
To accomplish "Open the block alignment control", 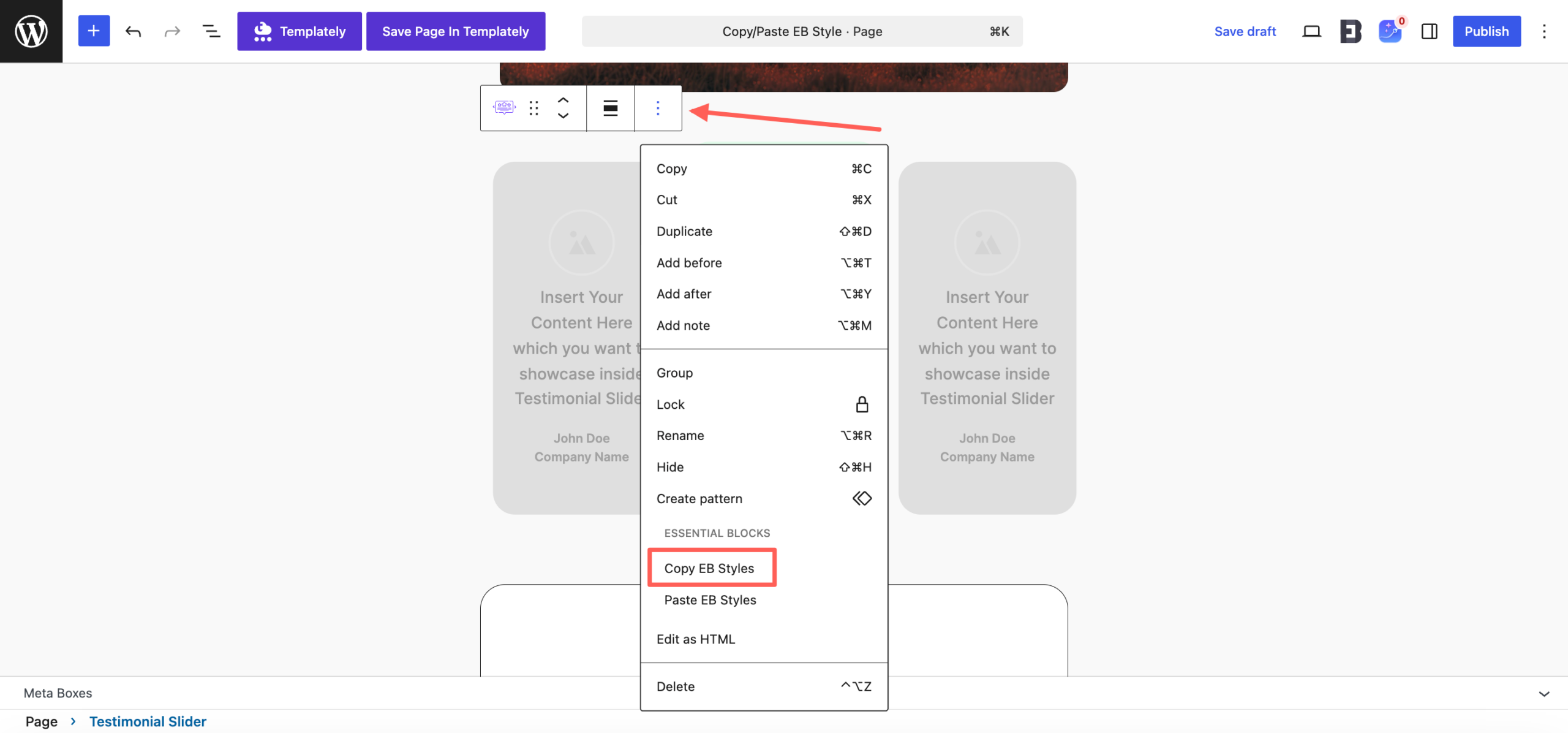I will pos(610,108).
